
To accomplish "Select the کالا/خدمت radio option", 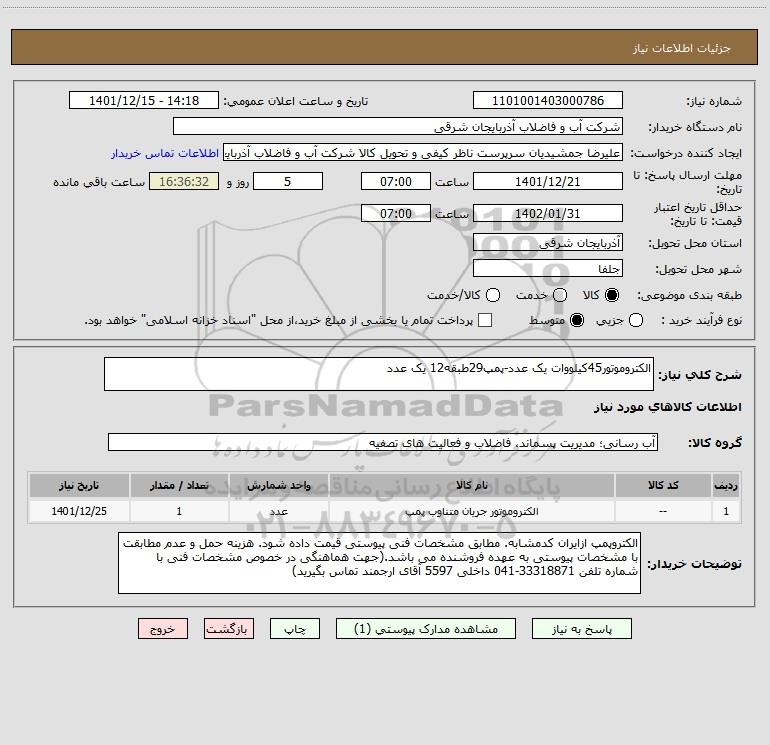I will pyautogui.click(x=493, y=295).
